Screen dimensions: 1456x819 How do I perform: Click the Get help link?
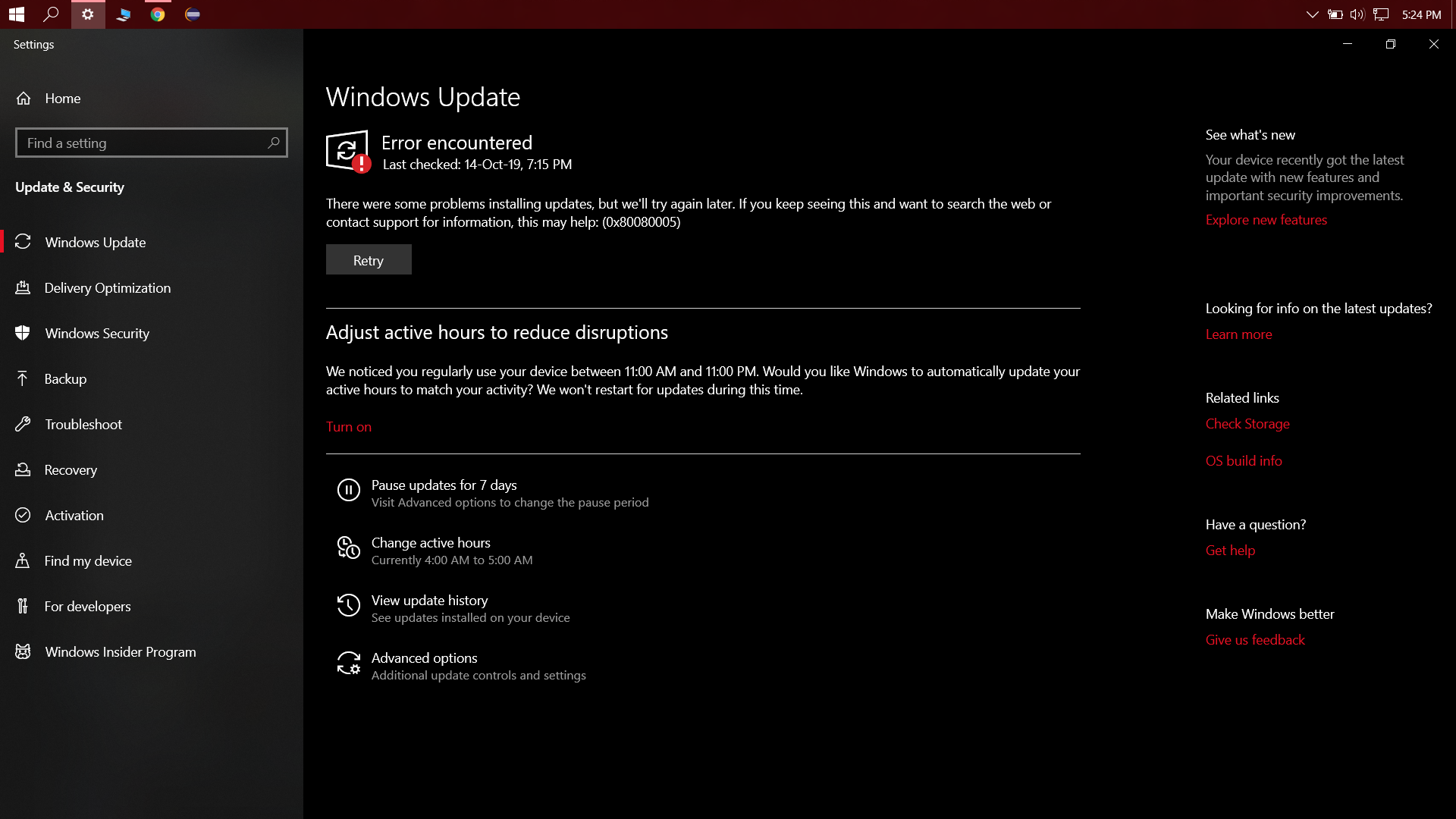tap(1230, 551)
